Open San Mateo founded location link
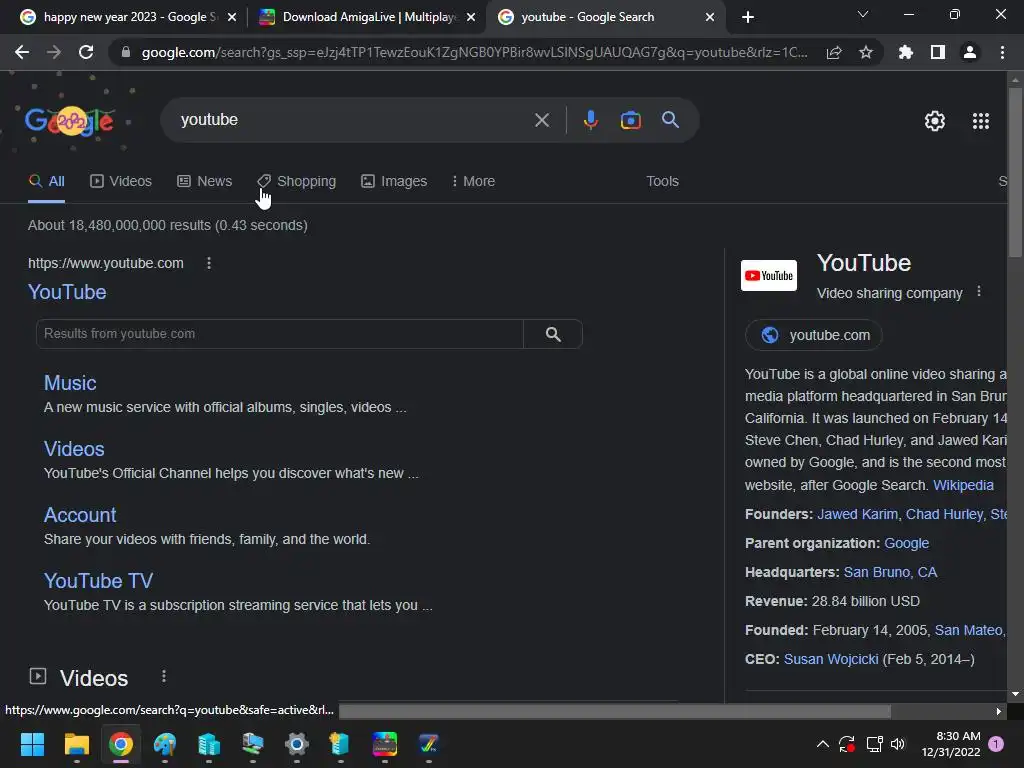The height and width of the screenshot is (768, 1024). coord(969,630)
